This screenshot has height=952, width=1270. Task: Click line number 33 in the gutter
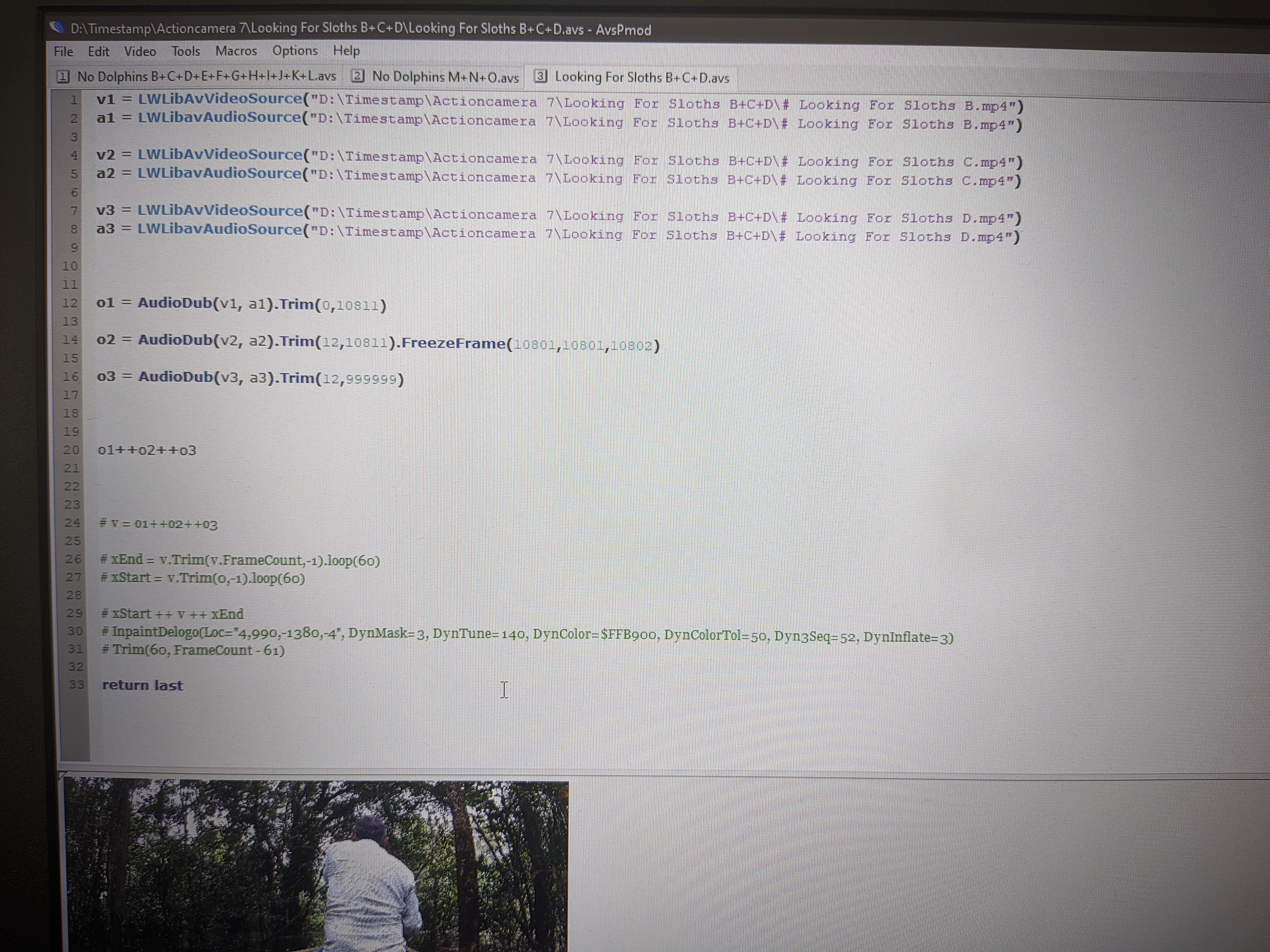coord(77,684)
